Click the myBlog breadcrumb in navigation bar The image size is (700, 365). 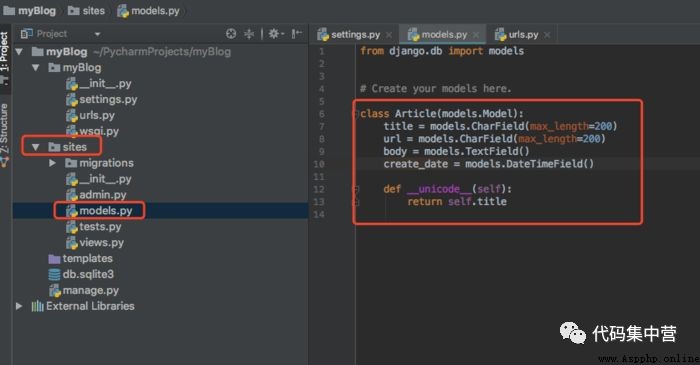[29, 11]
